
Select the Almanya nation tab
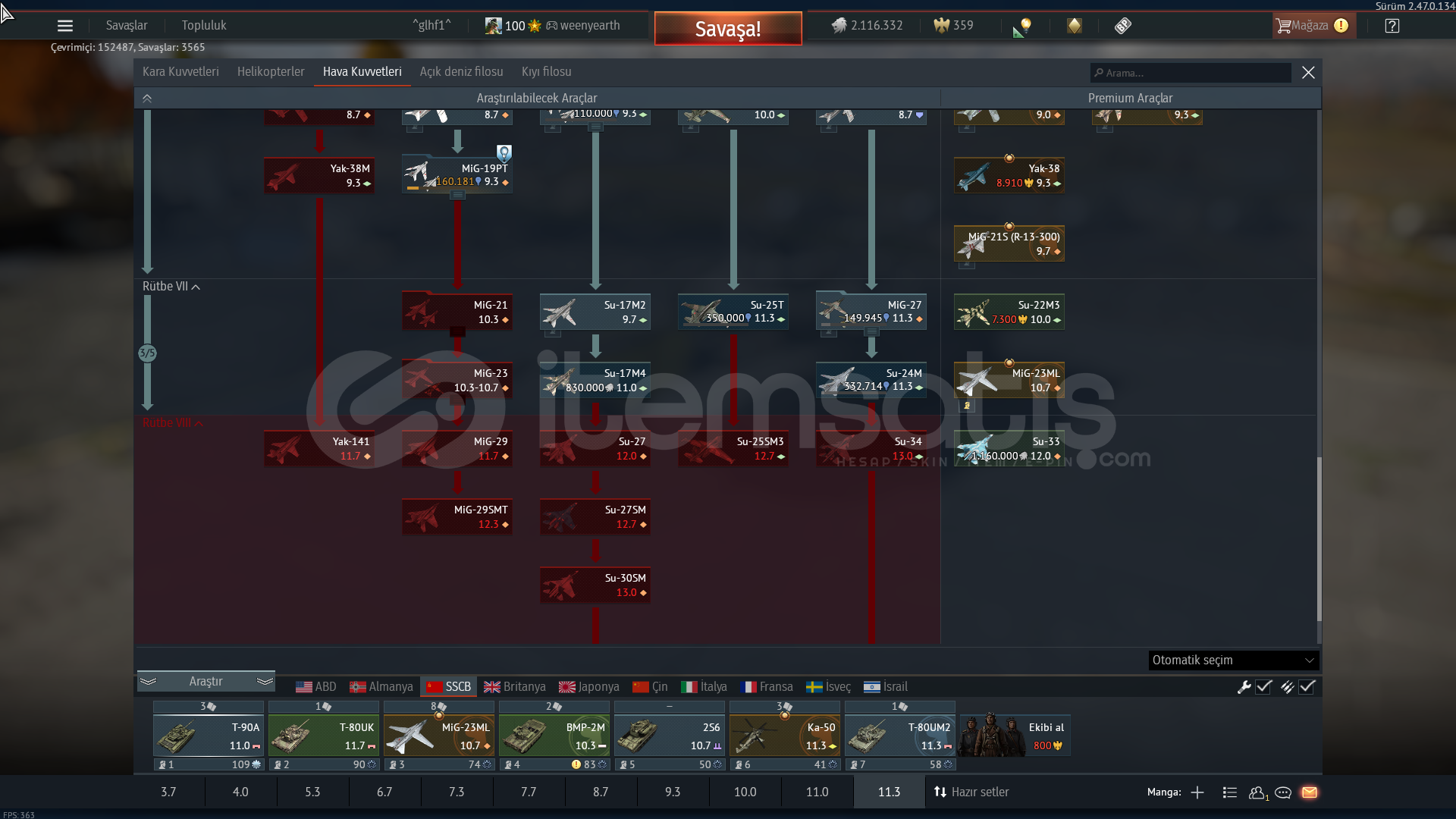[x=381, y=687]
